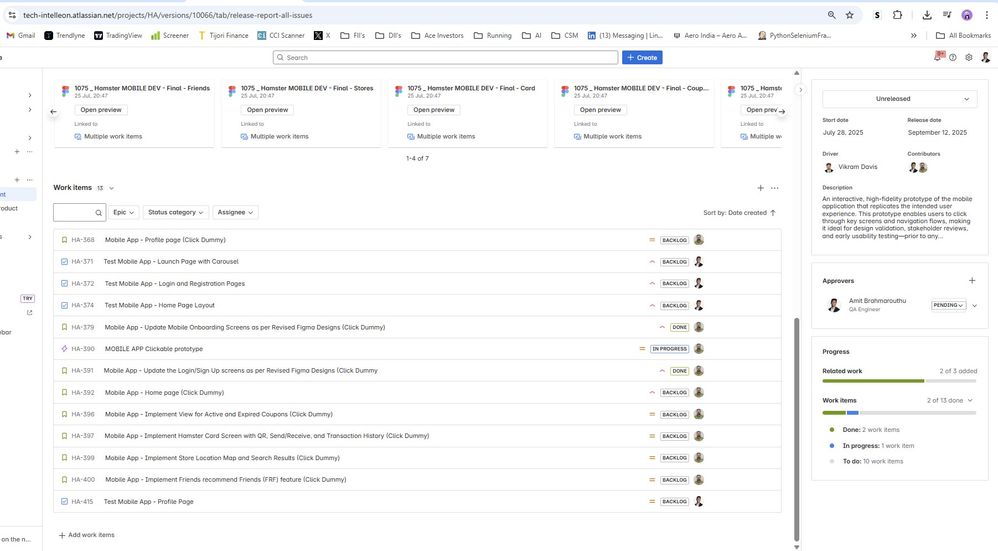Viewport: 998px width, 551px height.
Task: Expand 2 of 13 done chevron
Action: click(x=970, y=400)
